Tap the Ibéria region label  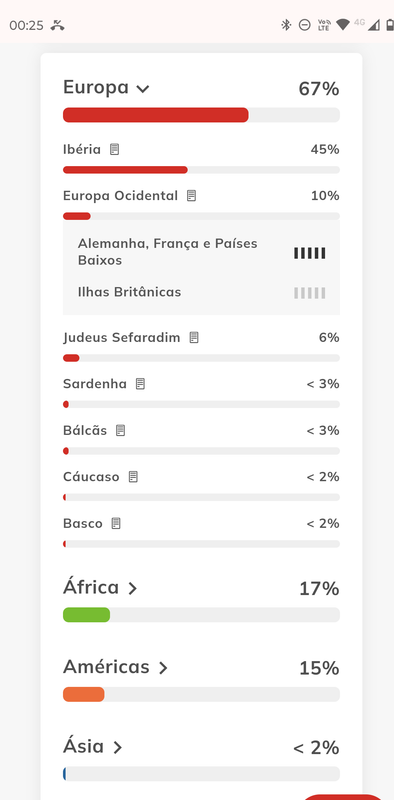click(82, 149)
